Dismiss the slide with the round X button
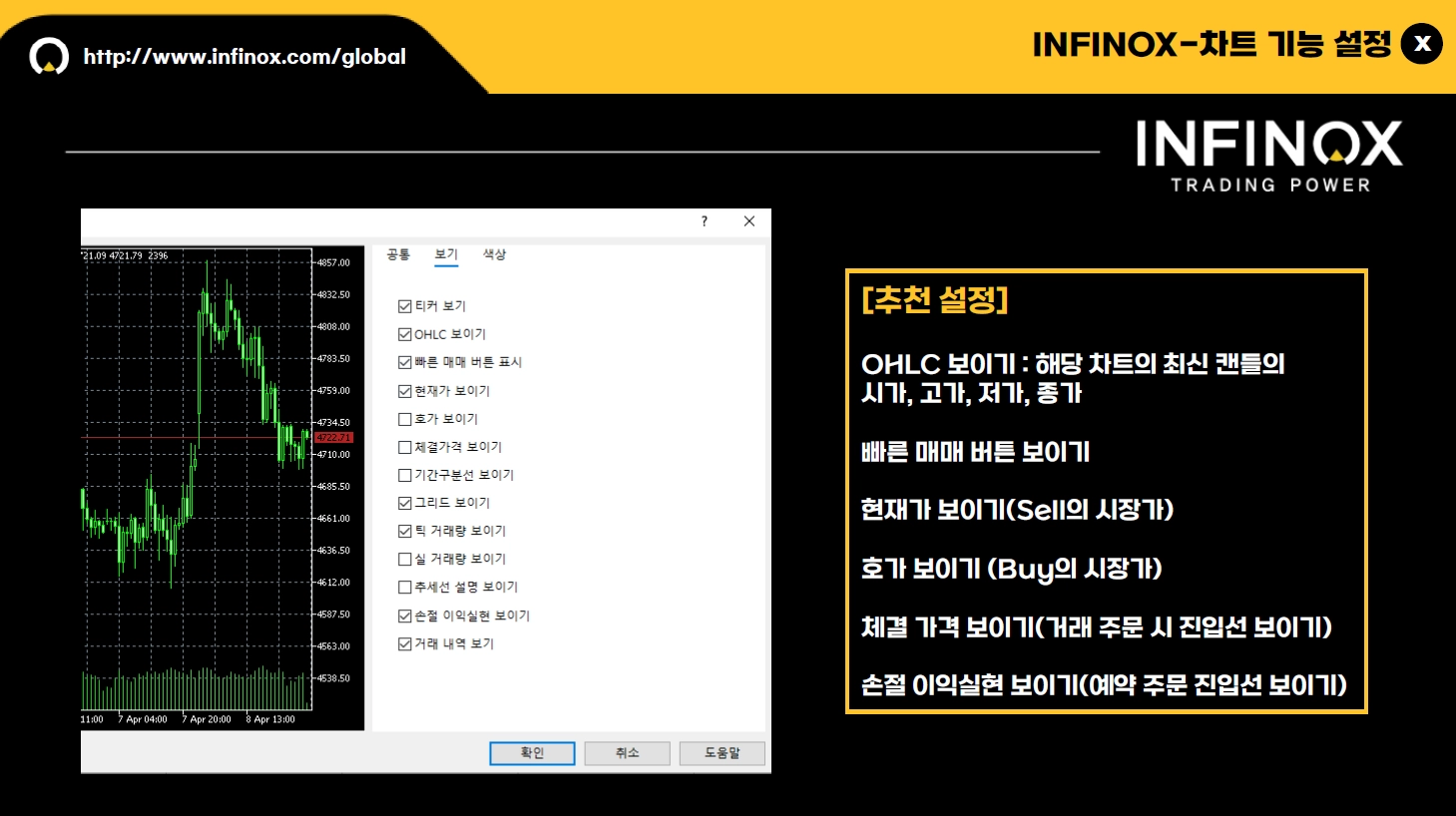The image size is (1456, 816). click(1422, 44)
